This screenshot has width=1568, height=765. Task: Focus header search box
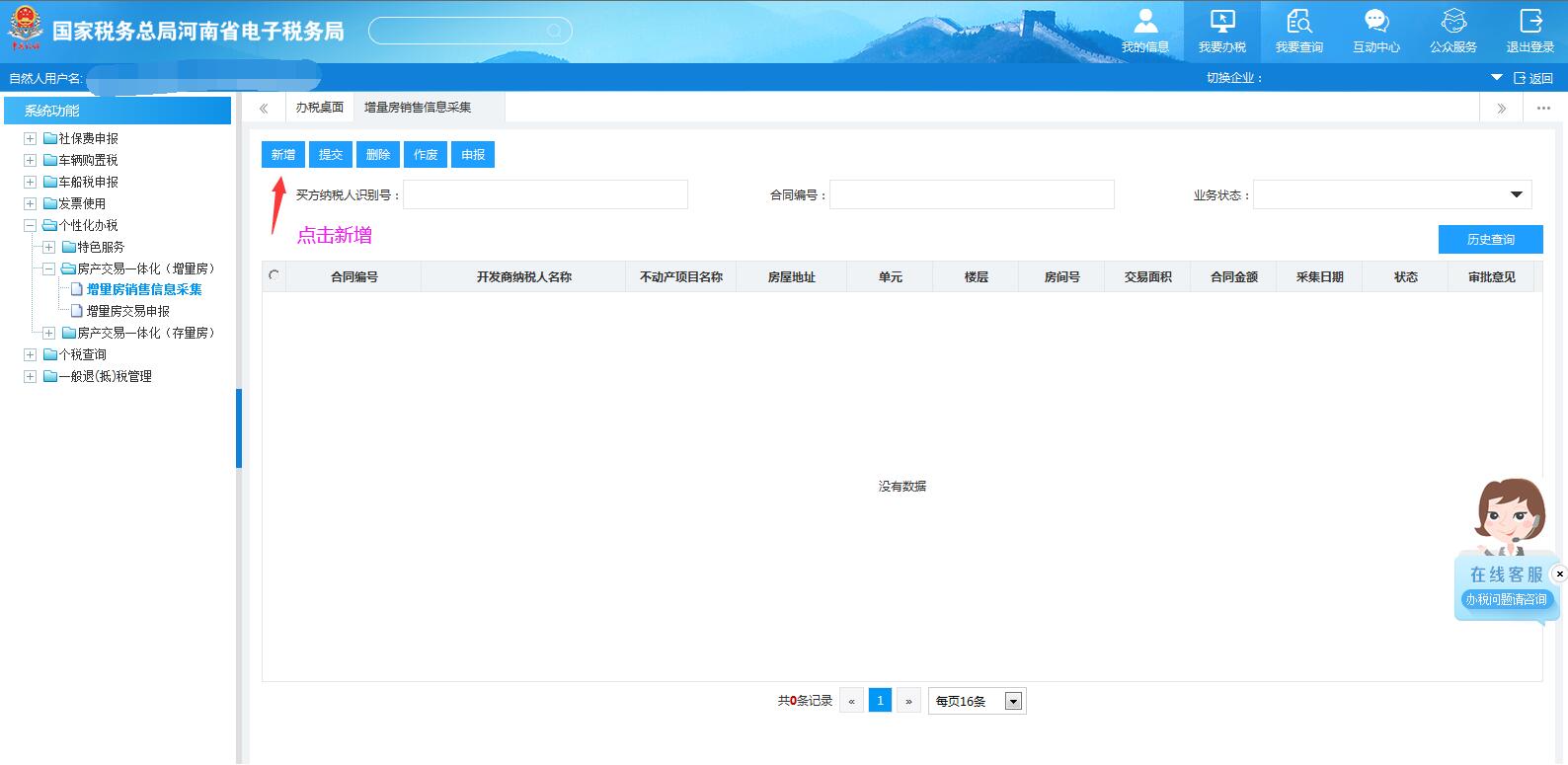click(x=470, y=32)
